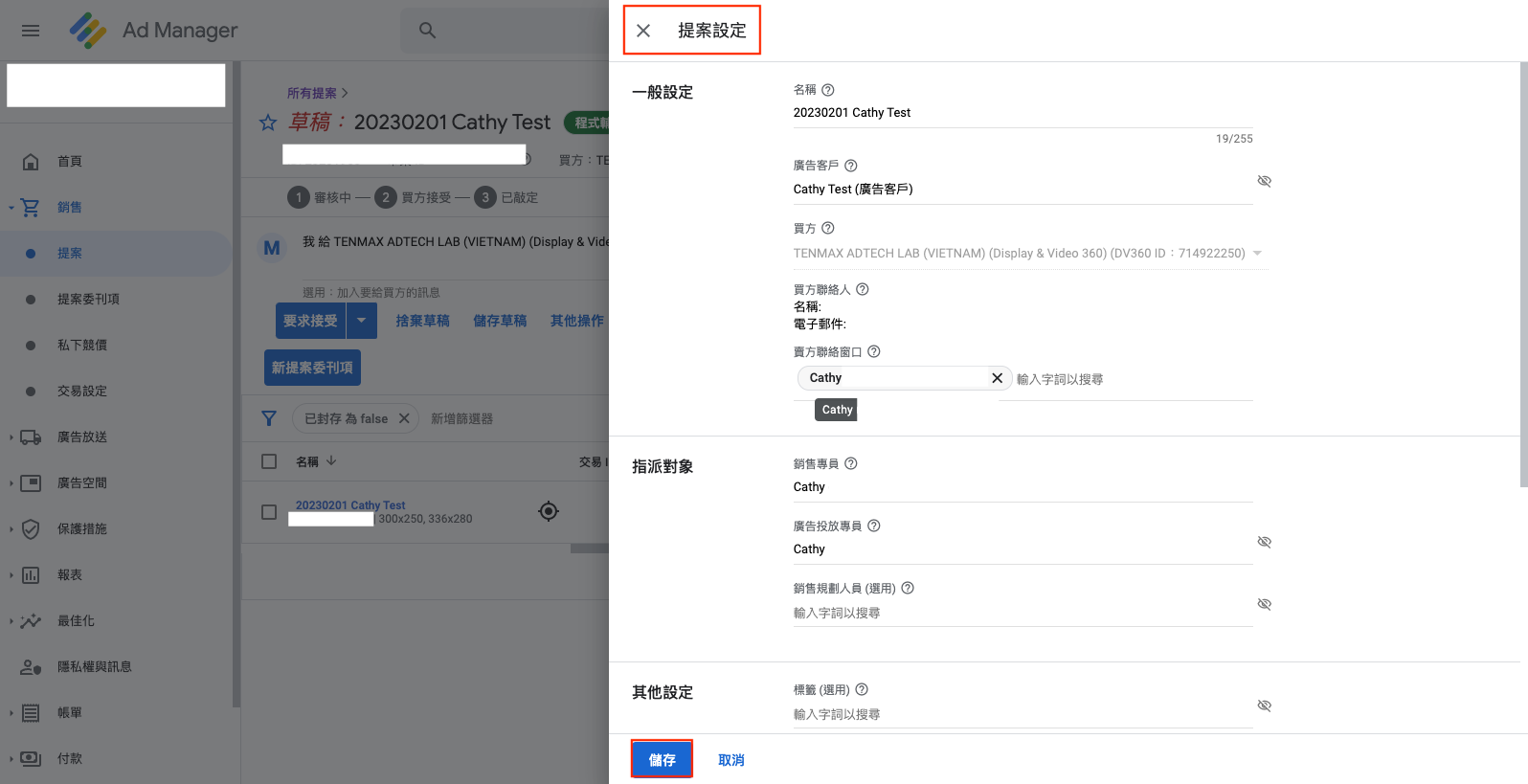
Task: Open help for 買方聯絡人
Action: 863,289
